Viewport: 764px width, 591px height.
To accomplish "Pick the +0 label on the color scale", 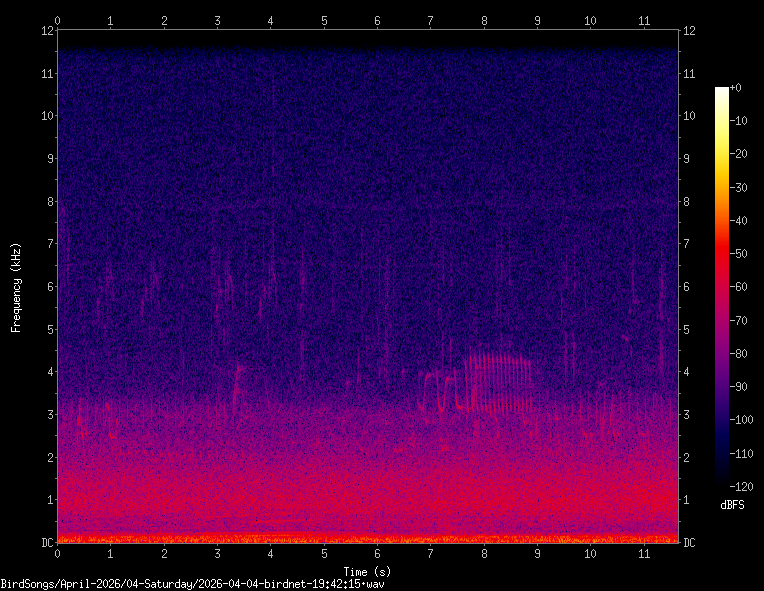I will [x=735, y=88].
